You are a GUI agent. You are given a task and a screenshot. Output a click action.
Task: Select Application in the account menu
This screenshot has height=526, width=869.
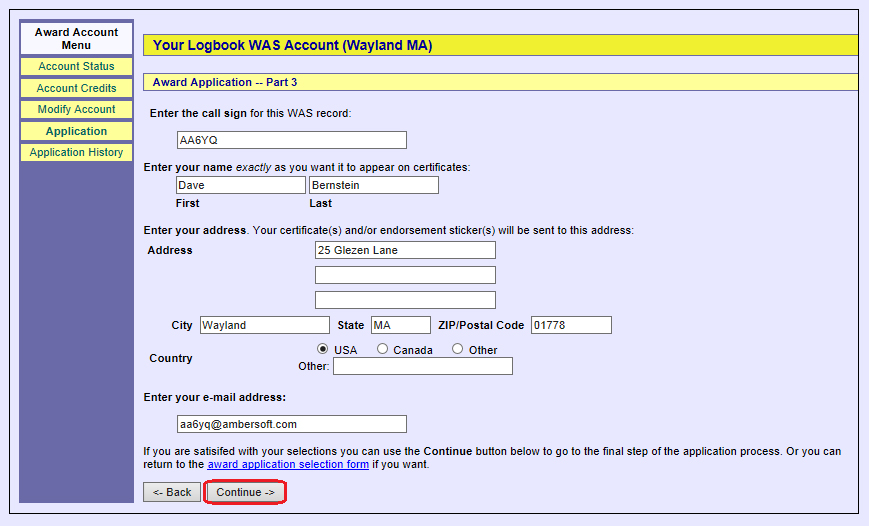pos(76,131)
